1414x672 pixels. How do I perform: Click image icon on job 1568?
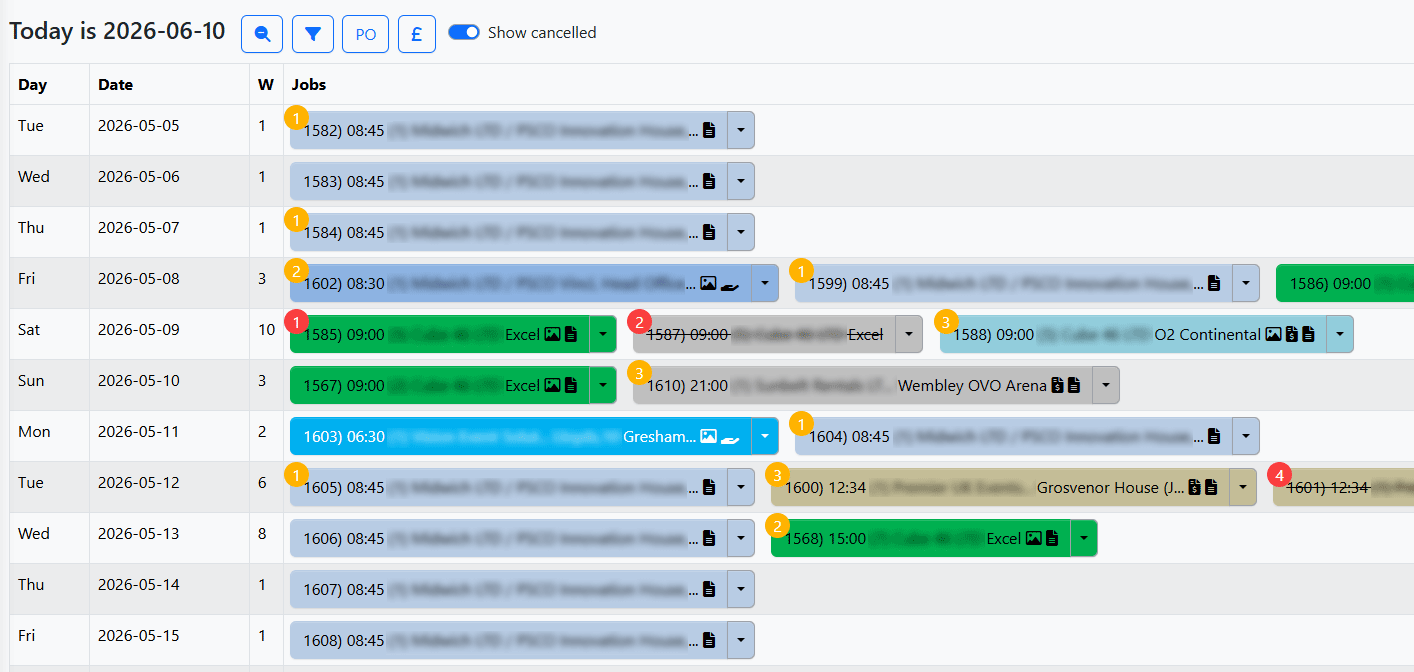tap(1034, 538)
